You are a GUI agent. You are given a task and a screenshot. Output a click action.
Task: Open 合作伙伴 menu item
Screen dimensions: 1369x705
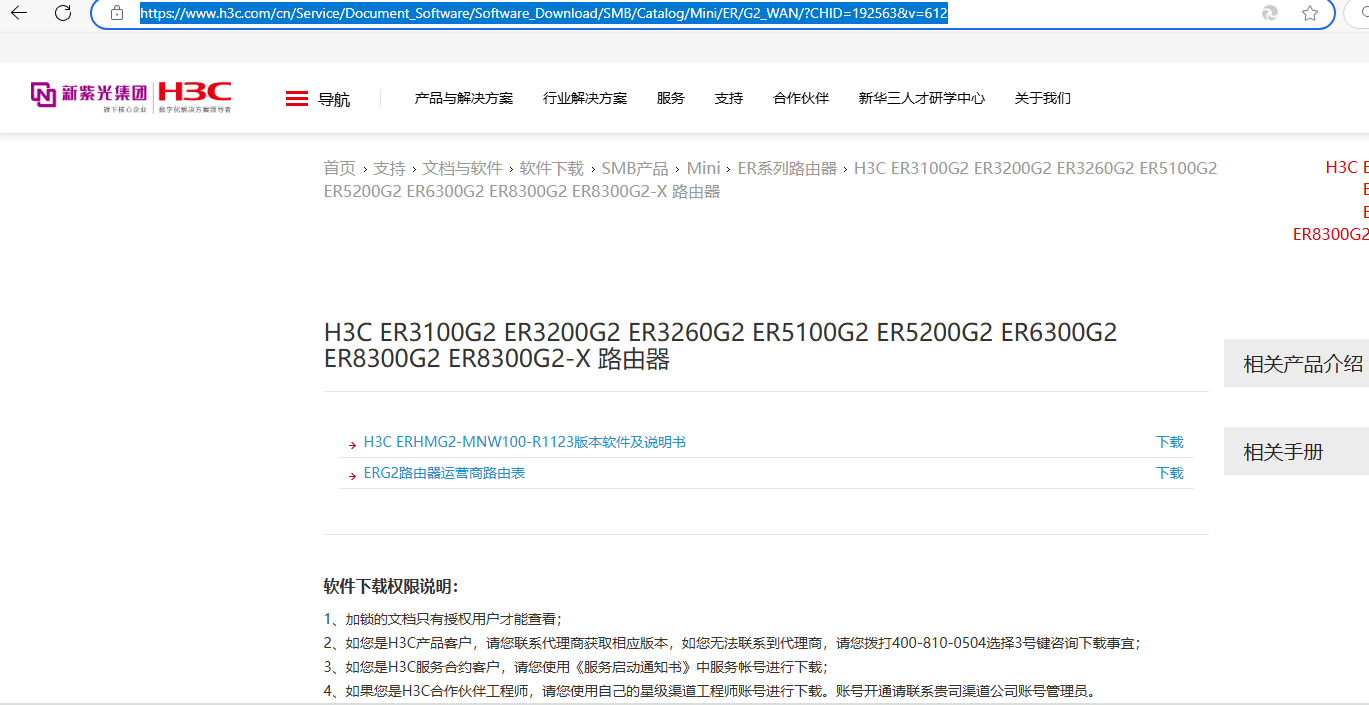(x=801, y=98)
